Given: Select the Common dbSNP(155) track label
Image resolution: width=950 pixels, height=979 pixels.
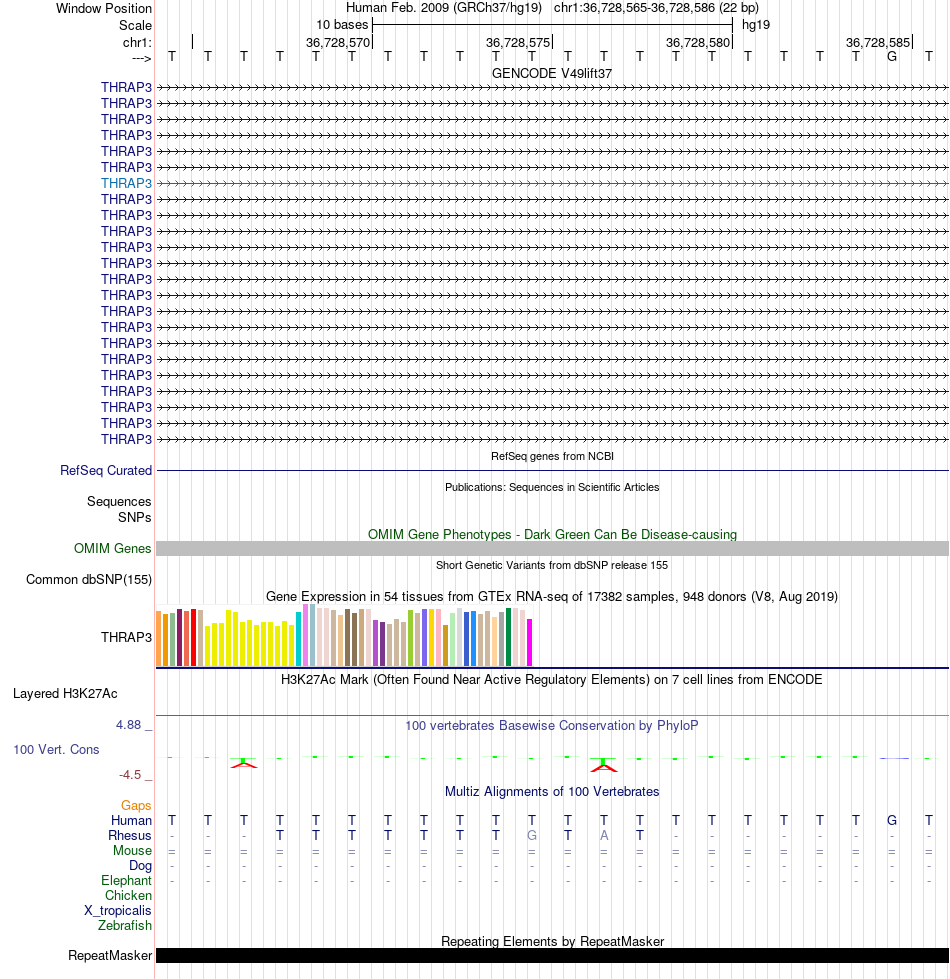Looking at the screenshot, I should (89, 580).
